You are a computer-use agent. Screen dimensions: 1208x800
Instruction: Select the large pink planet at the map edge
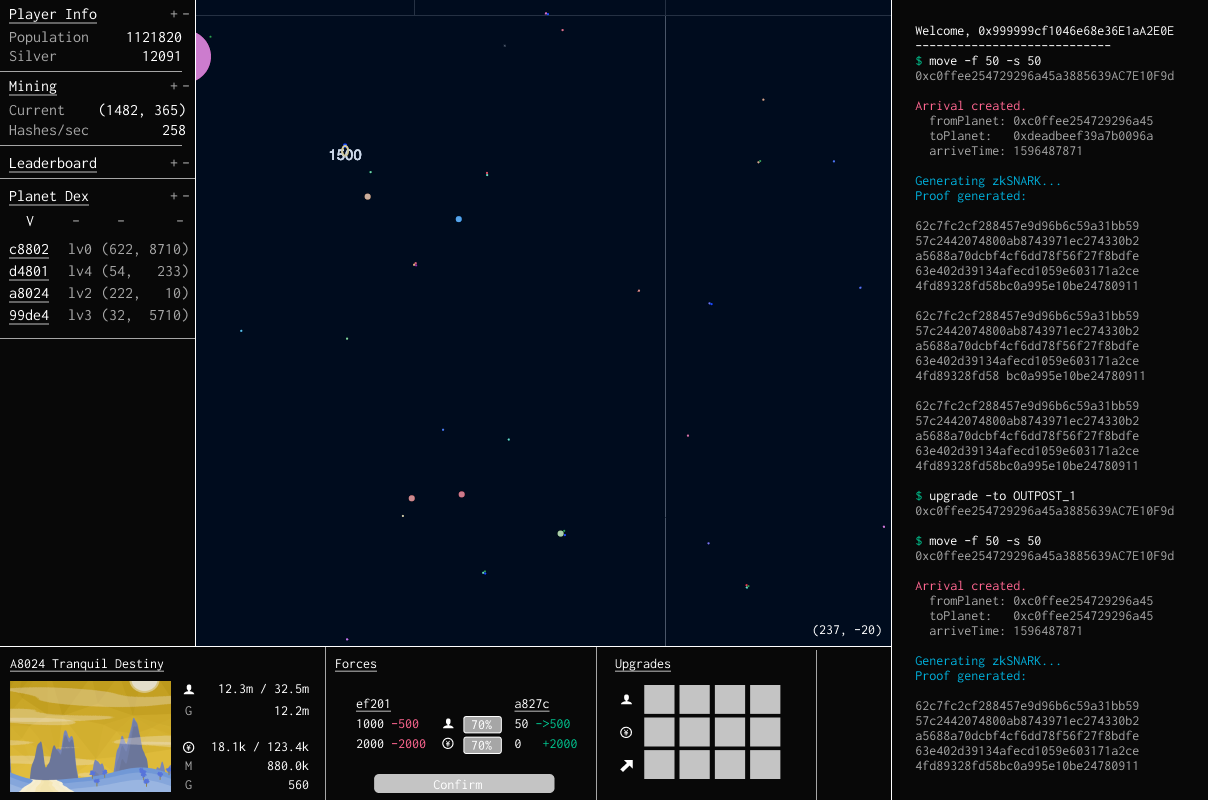pos(201,57)
